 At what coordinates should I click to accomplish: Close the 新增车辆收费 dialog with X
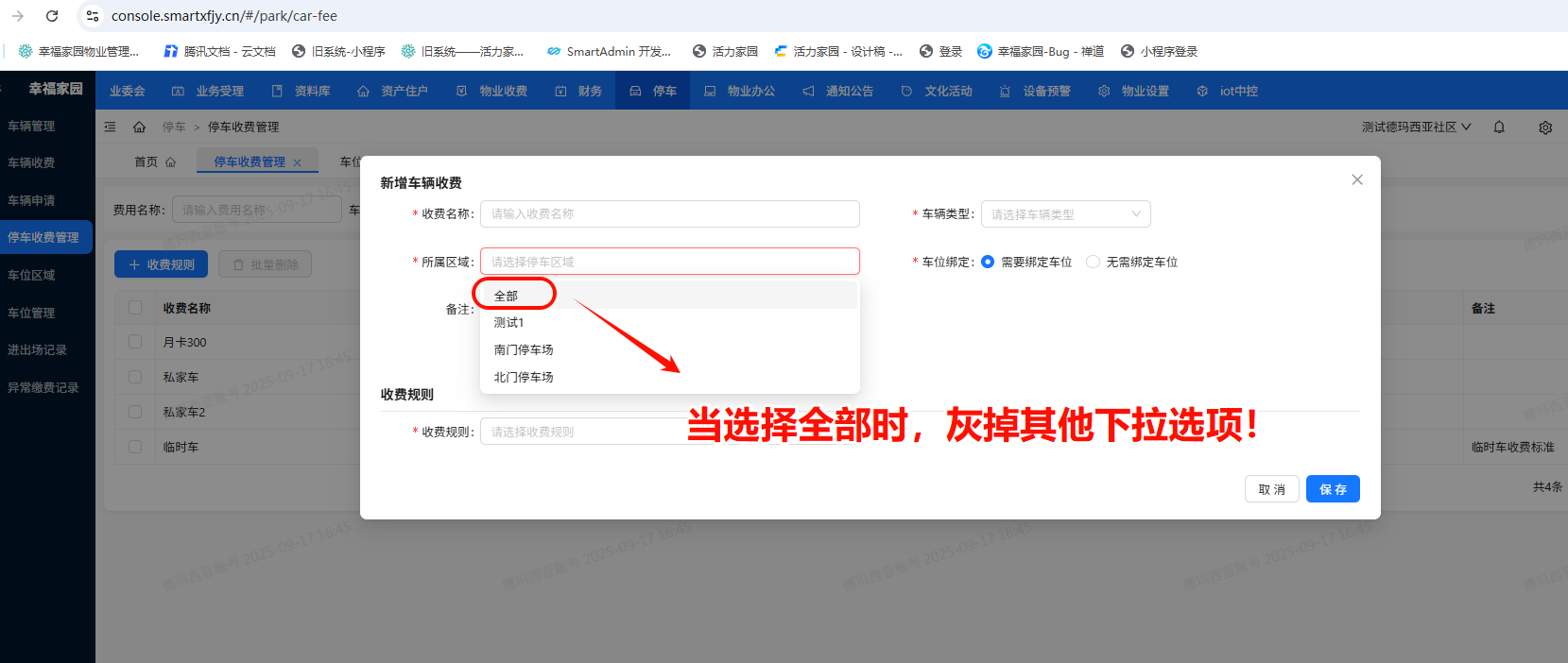click(1357, 179)
